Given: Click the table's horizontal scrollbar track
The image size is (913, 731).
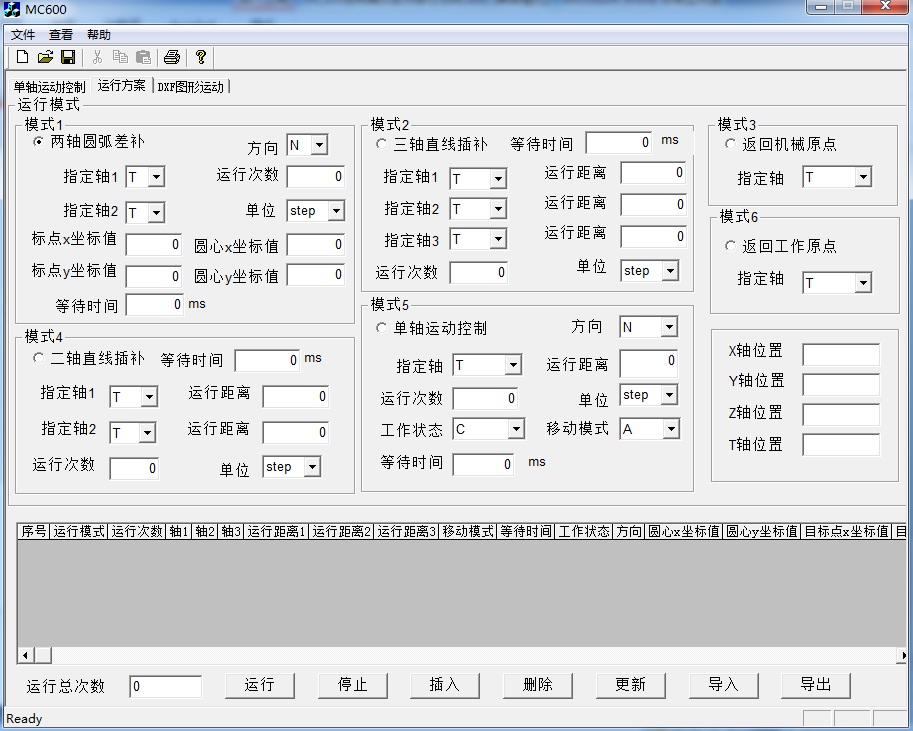Looking at the screenshot, I should (450, 656).
